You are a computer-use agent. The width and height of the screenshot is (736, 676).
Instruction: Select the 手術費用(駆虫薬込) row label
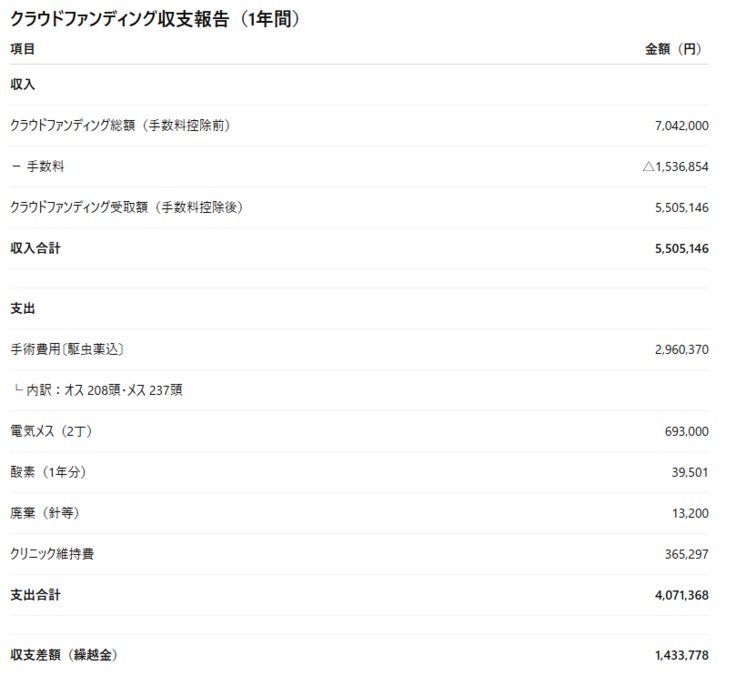[x=67, y=349]
